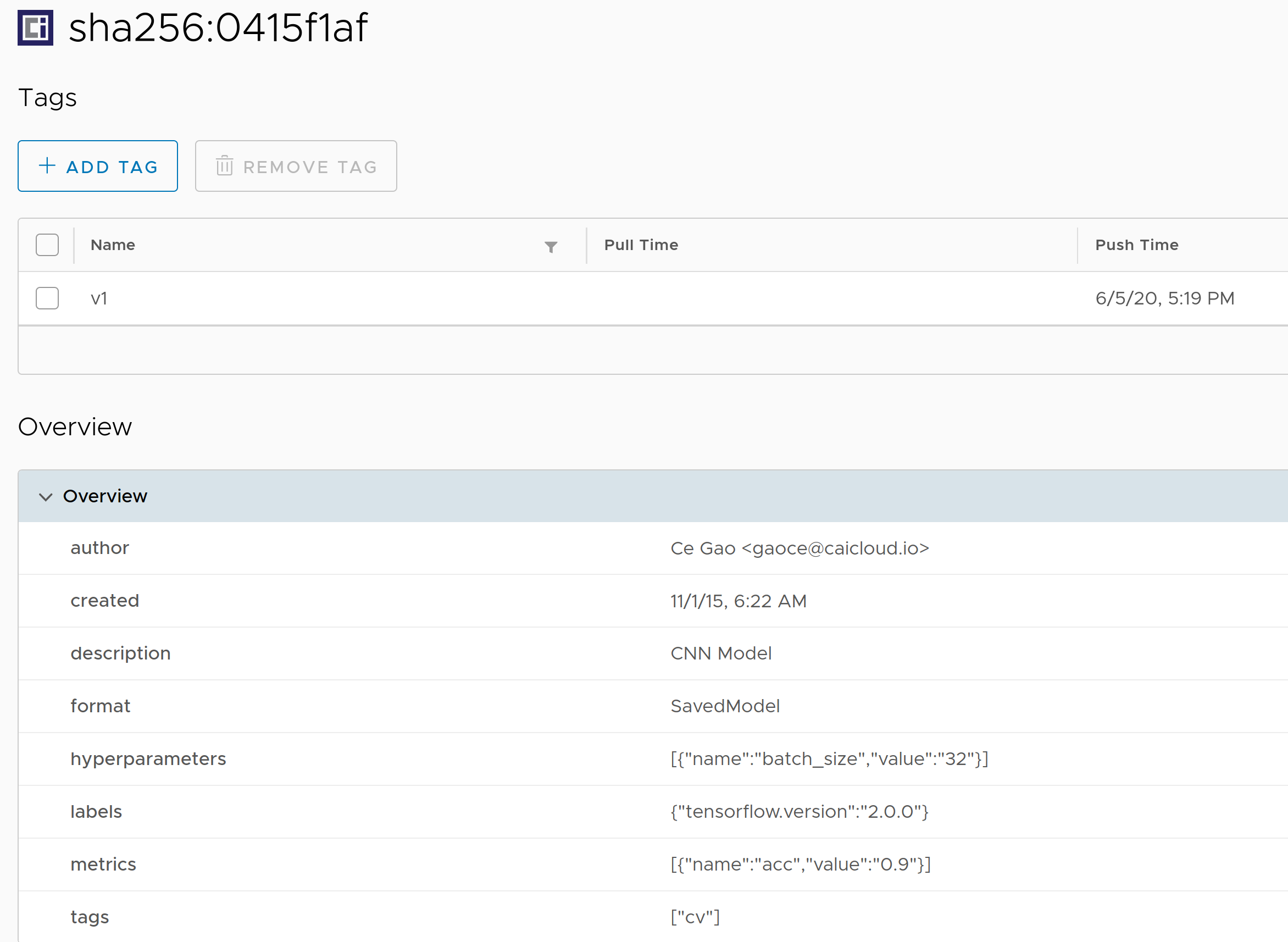Click the Push Time column header
1288x942 pixels.
tap(1136, 245)
